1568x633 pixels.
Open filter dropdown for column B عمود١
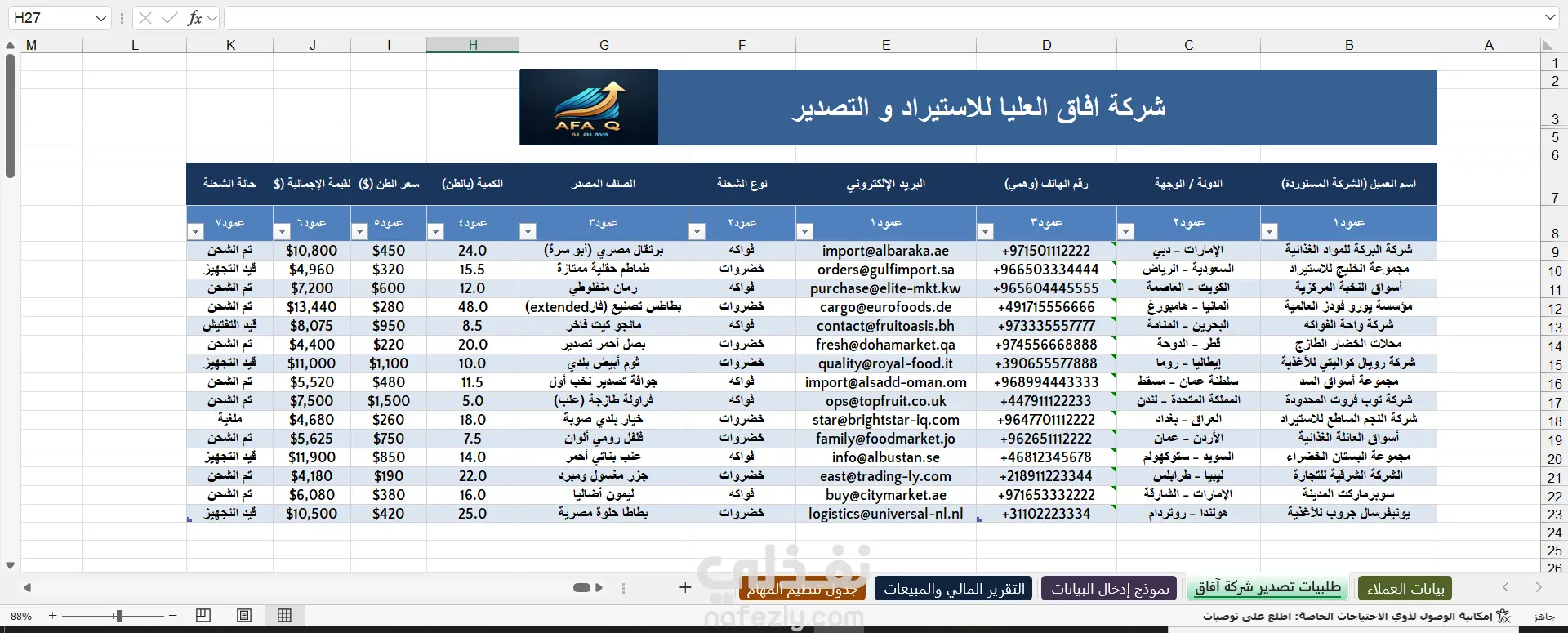click(1269, 232)
